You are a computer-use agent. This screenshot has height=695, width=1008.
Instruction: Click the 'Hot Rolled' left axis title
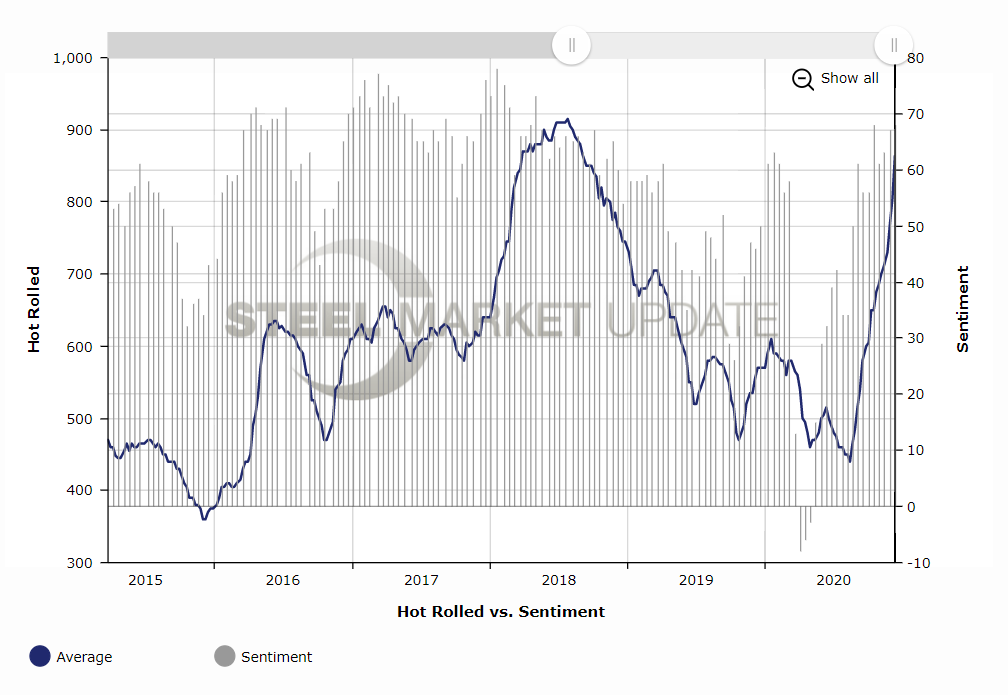click(x=34, y=309)
